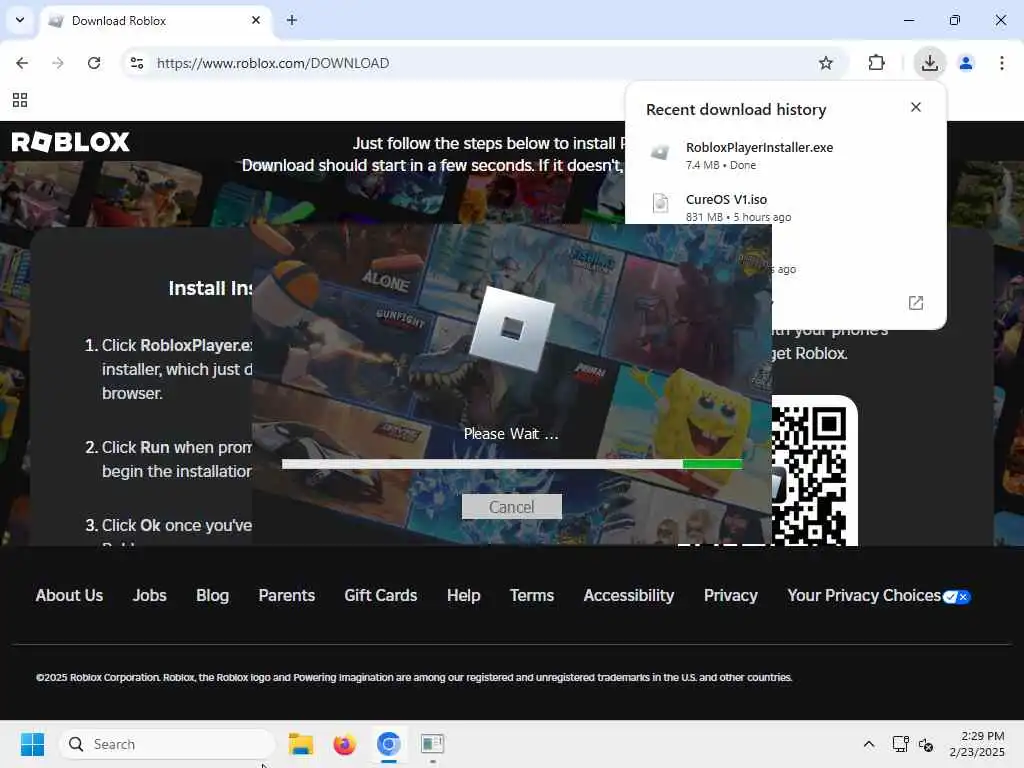Open the Help footer link

(464, 596)
